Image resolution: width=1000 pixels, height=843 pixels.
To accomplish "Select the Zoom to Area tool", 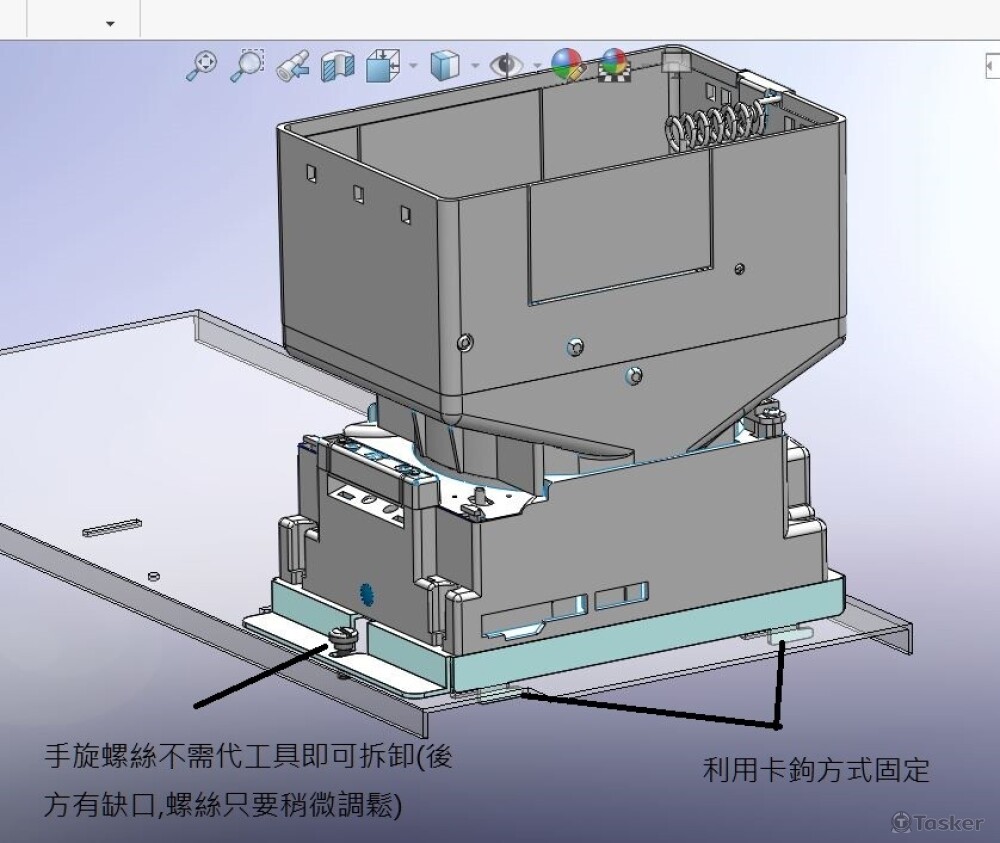I will (x=248, y=65).
